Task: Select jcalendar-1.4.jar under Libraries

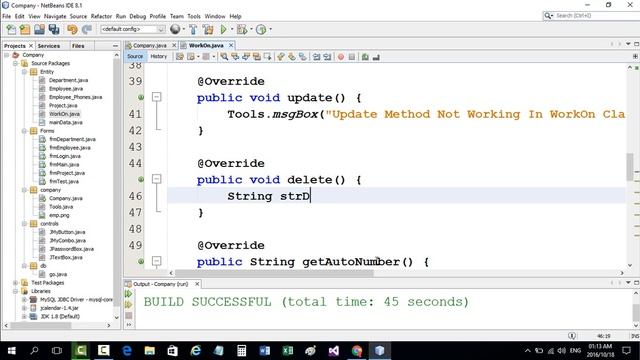Action: click(59, 308)
